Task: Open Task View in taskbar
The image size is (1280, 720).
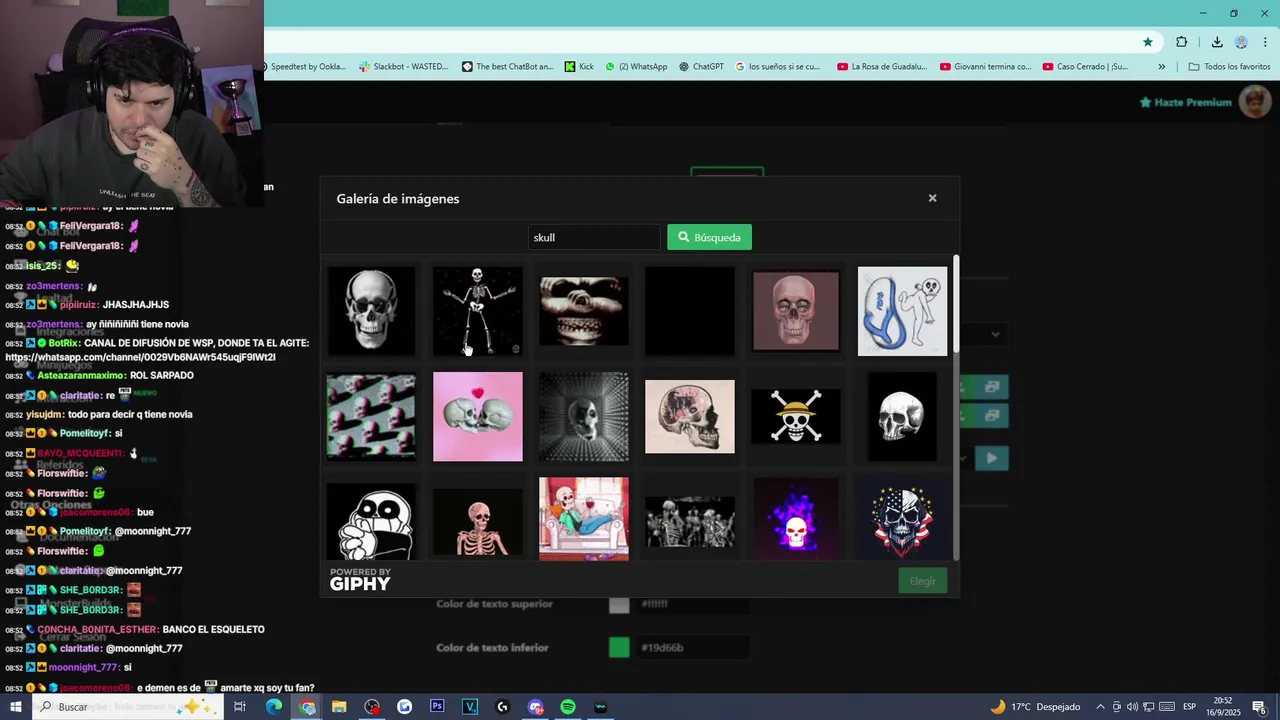Action: tap(240, 707)
